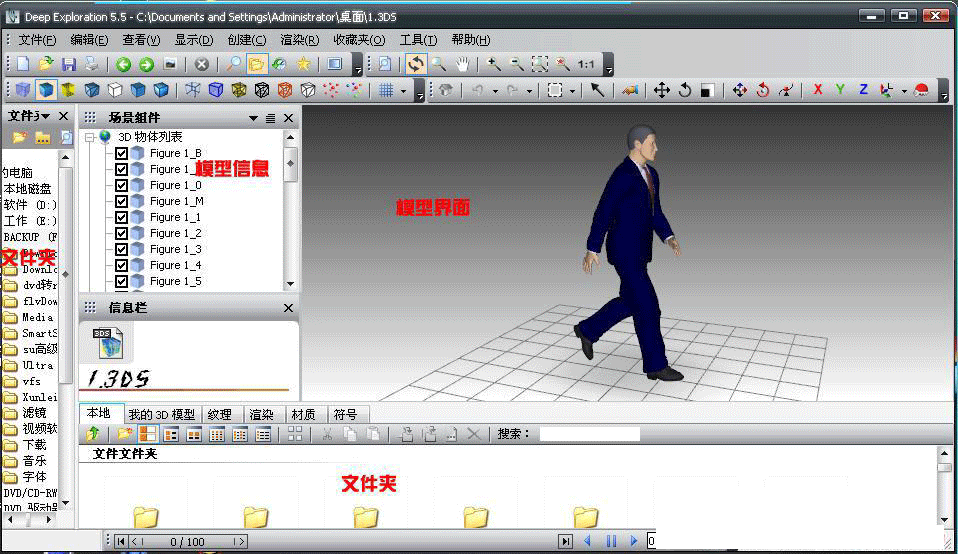This screenshot has width=958, height=554.
Task: Save using the floppy disk icon
Action: 68,64
